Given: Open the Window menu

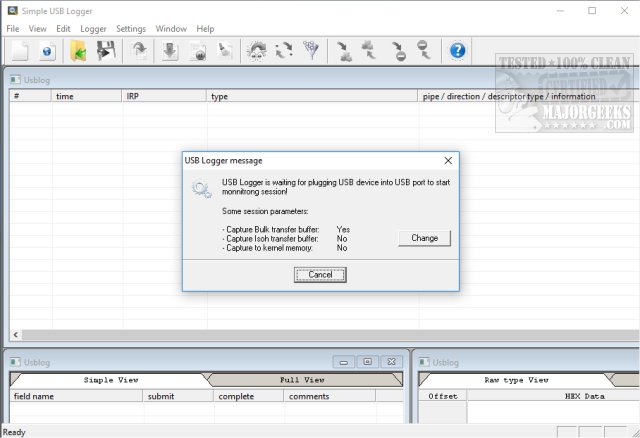Looking at the screenshot, I should pos(171,29).
